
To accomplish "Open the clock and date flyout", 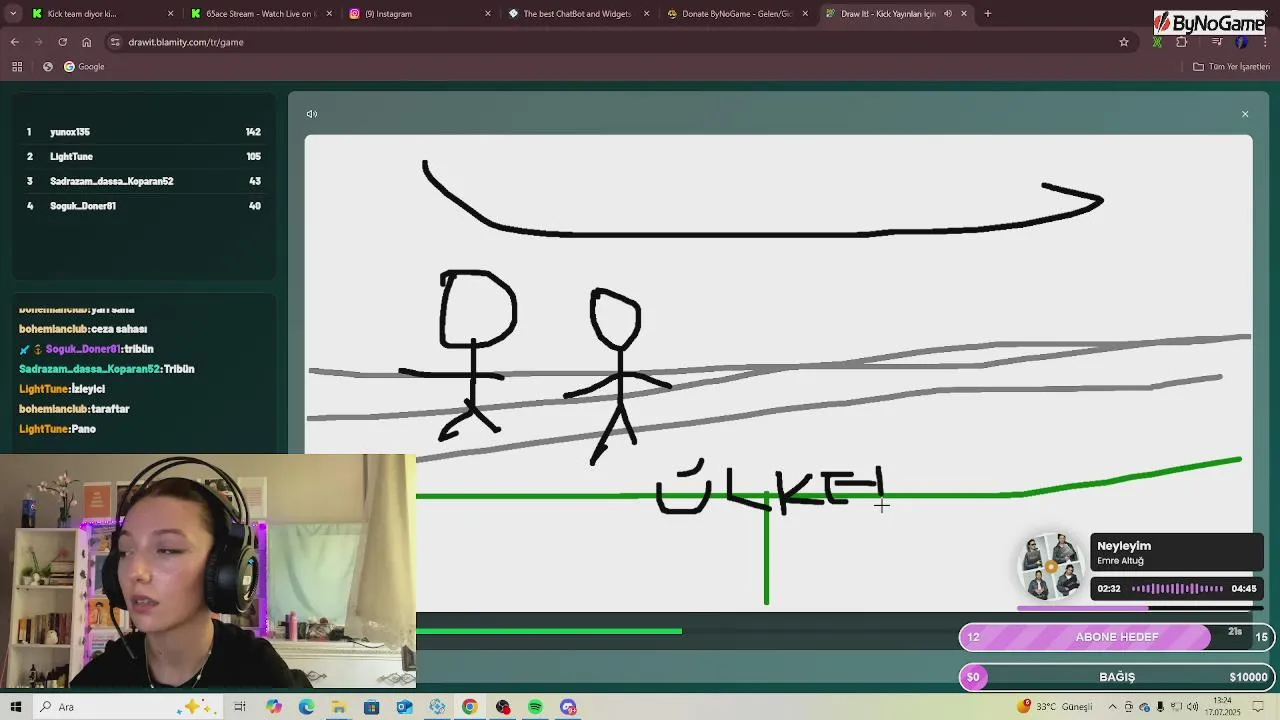I will tap(1225, 707).
